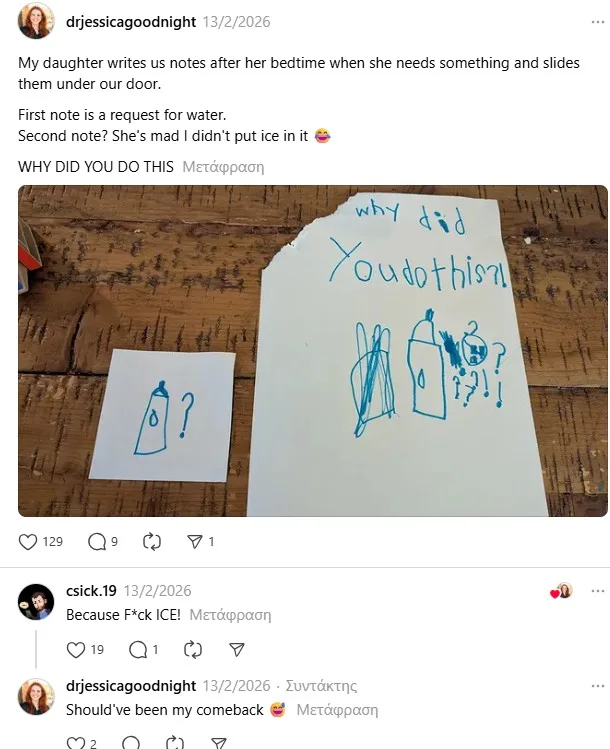
Task: Translate the author's reply comment
Action: click(x=337, y=710)
